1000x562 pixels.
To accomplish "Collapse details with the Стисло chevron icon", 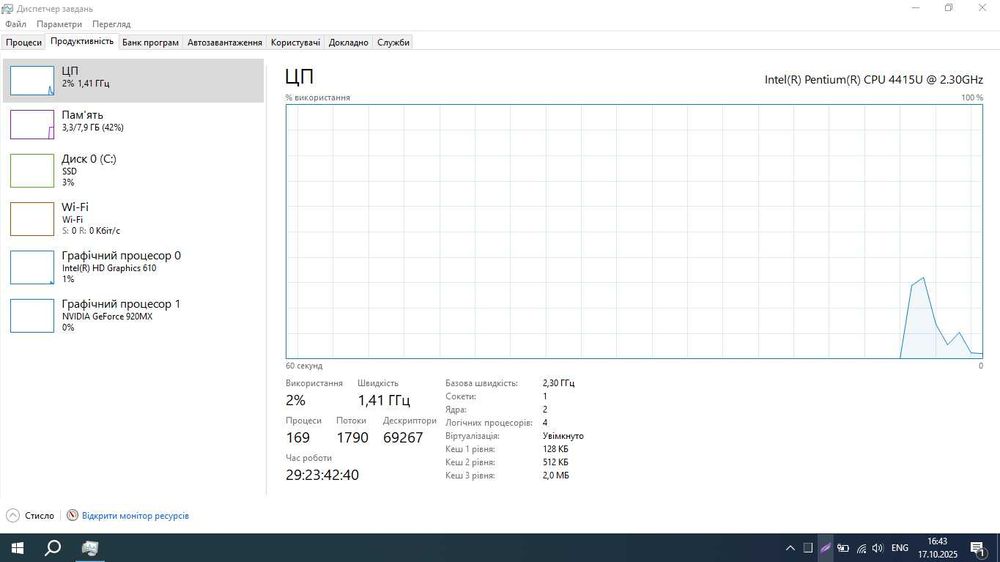I will (13, 515).
